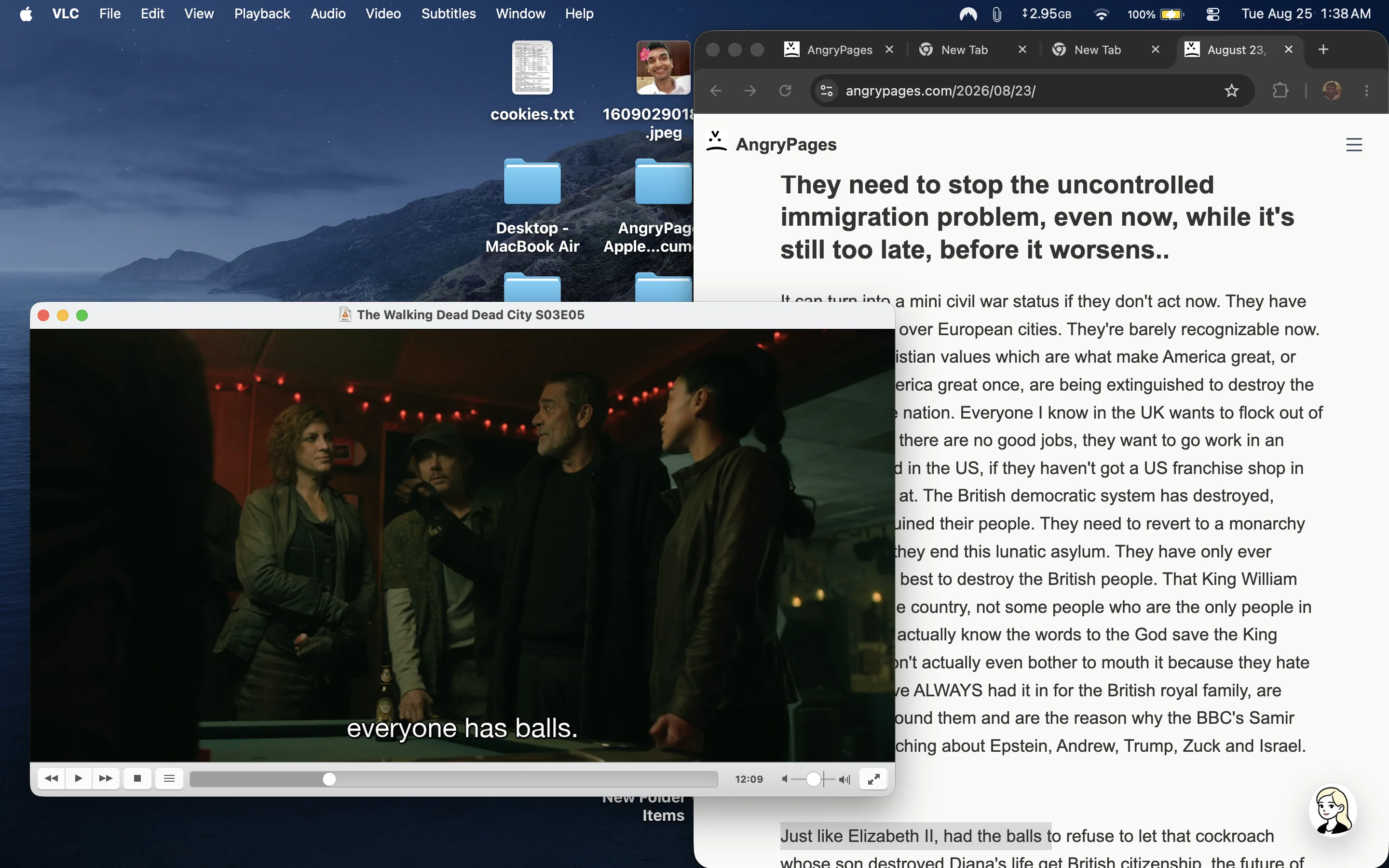Mute audio via VLC's low-volume speaker icon
Viewport: 1389px width, 868px height.
tap(785, 779)
